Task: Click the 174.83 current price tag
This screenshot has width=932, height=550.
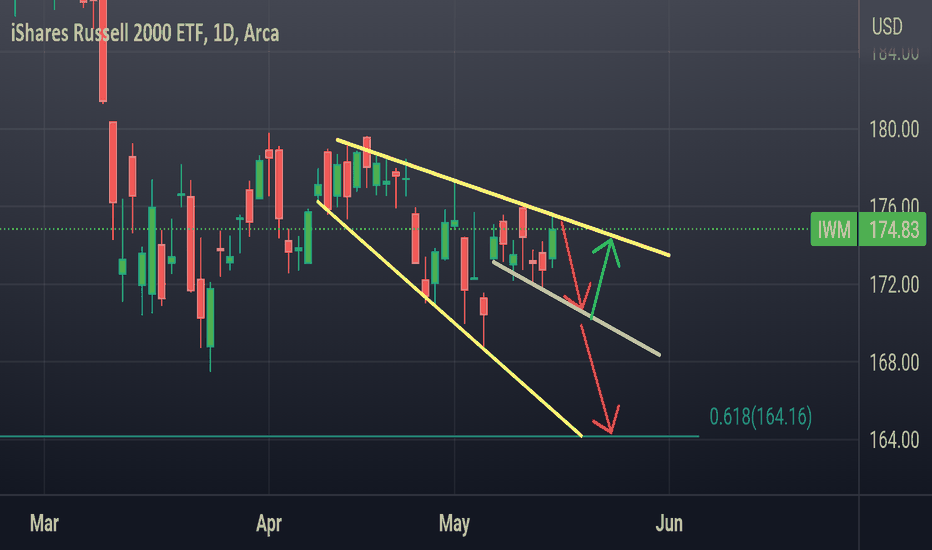Action: 893,230
